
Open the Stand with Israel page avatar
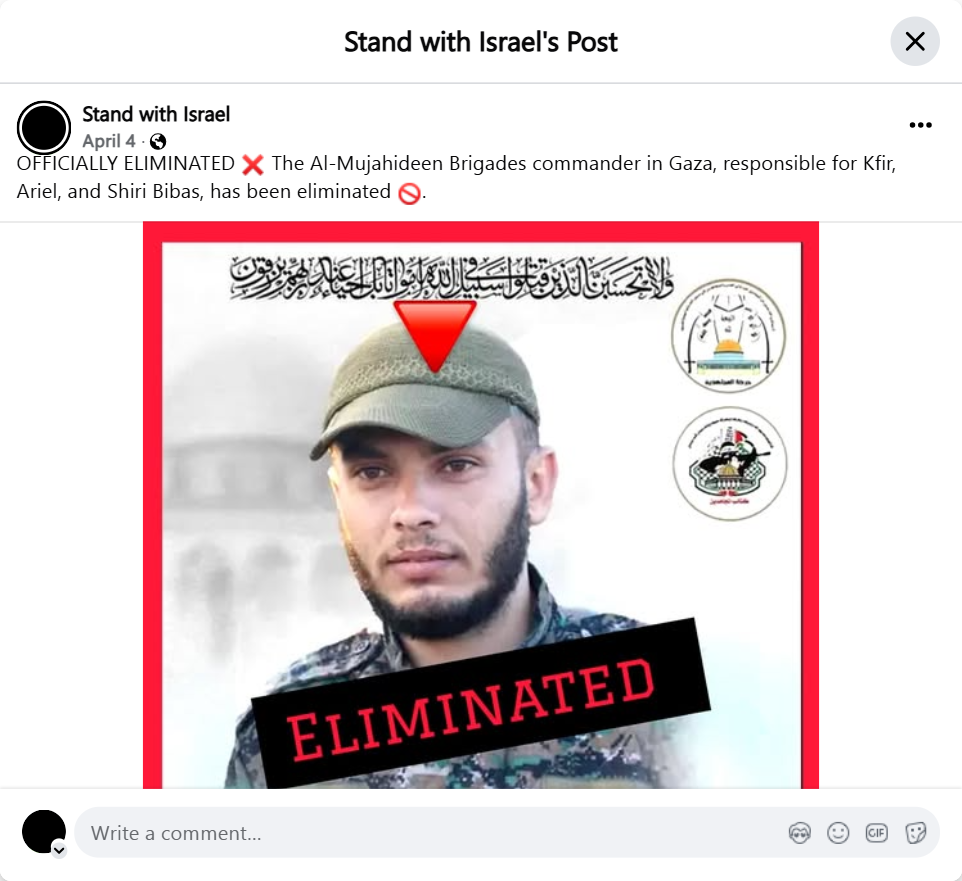[44, 128]
